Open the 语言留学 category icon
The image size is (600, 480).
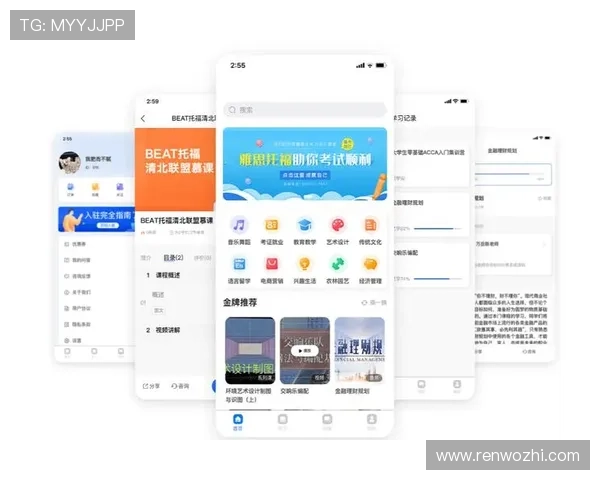tap(239, 264)
